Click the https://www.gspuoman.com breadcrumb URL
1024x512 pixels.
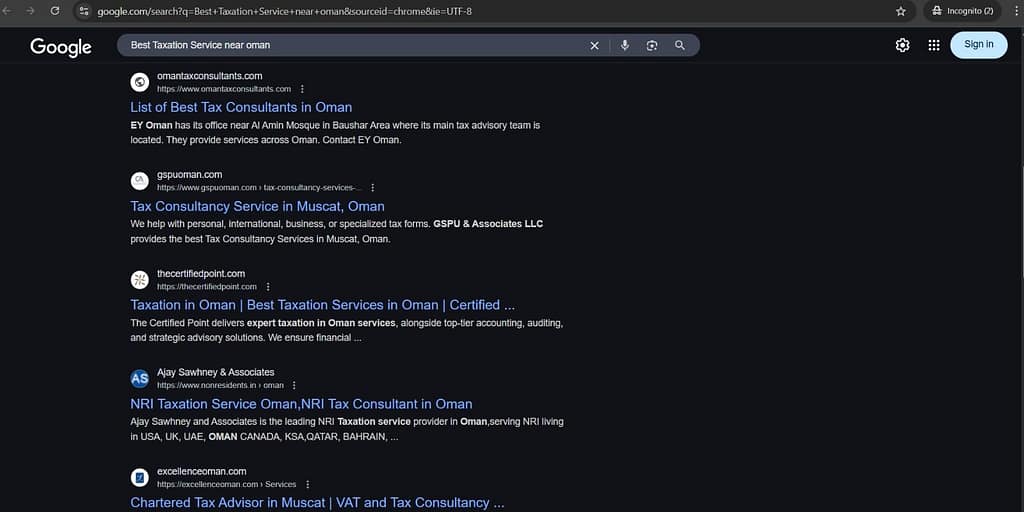coord(259,187)
